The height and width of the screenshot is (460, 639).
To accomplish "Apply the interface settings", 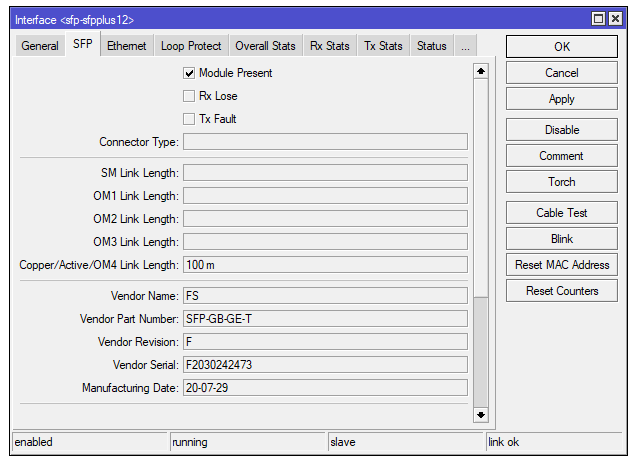I will click(562, 99).
